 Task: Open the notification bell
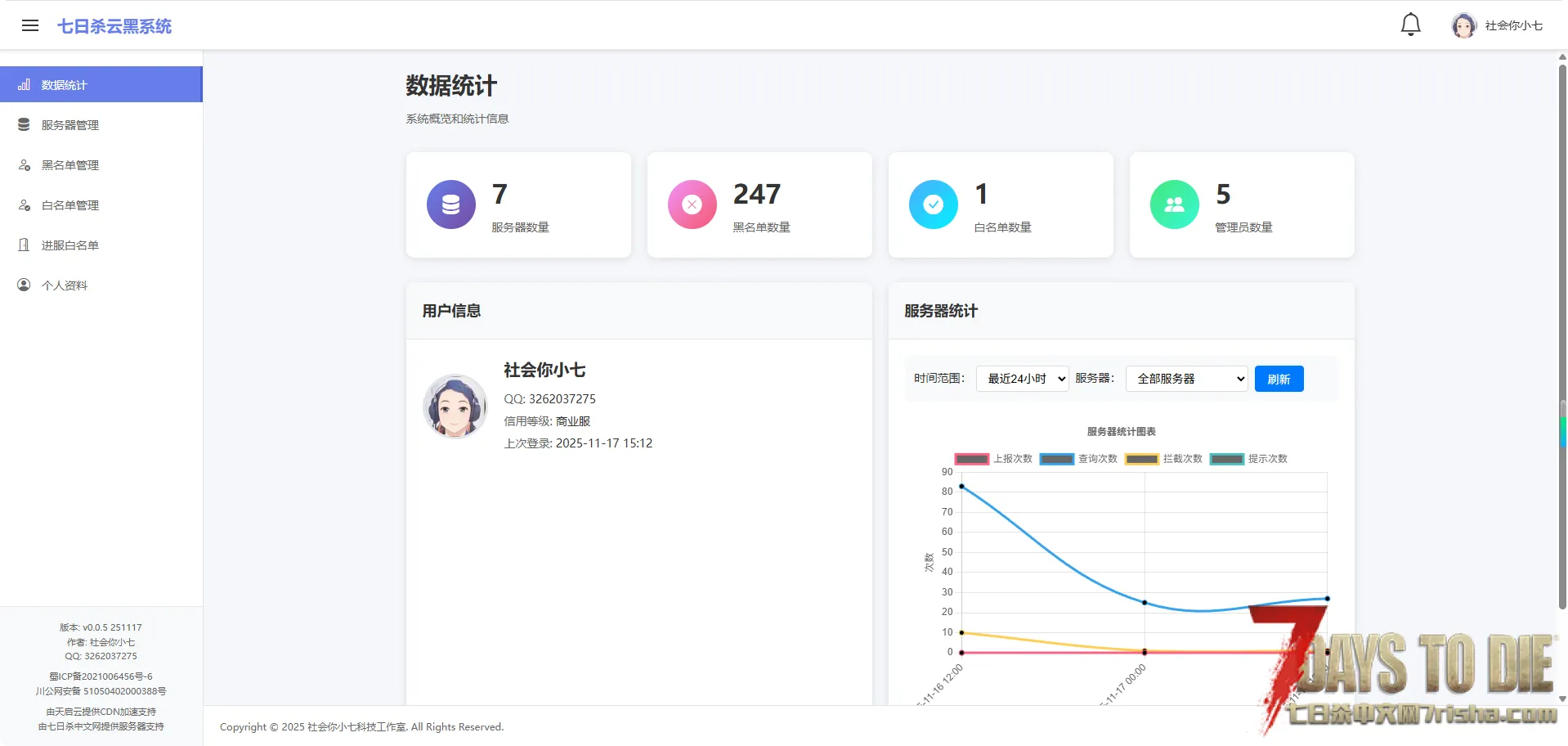tap(1410, 25)
